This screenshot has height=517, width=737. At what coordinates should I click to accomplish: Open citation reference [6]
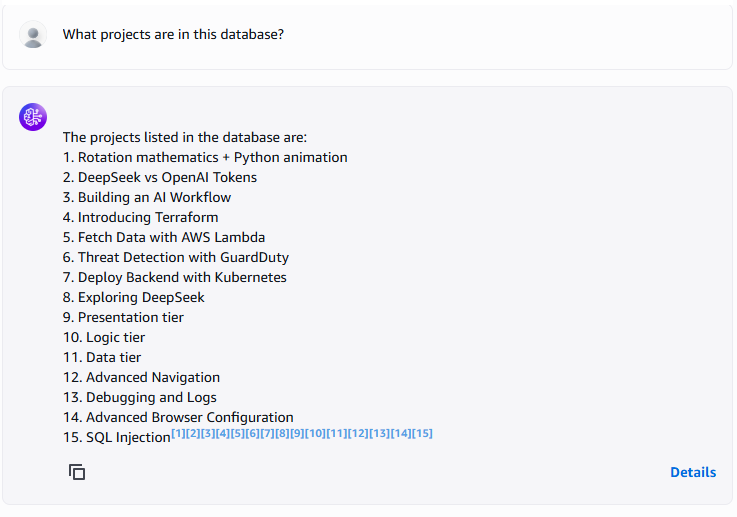(x=253, y=433)
